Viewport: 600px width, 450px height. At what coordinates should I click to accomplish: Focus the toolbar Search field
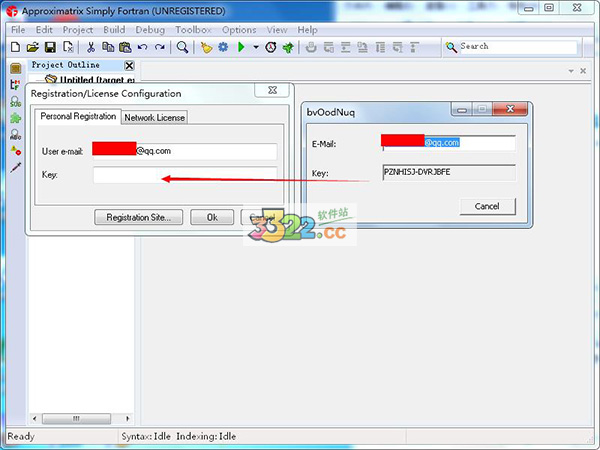[518, 47]
